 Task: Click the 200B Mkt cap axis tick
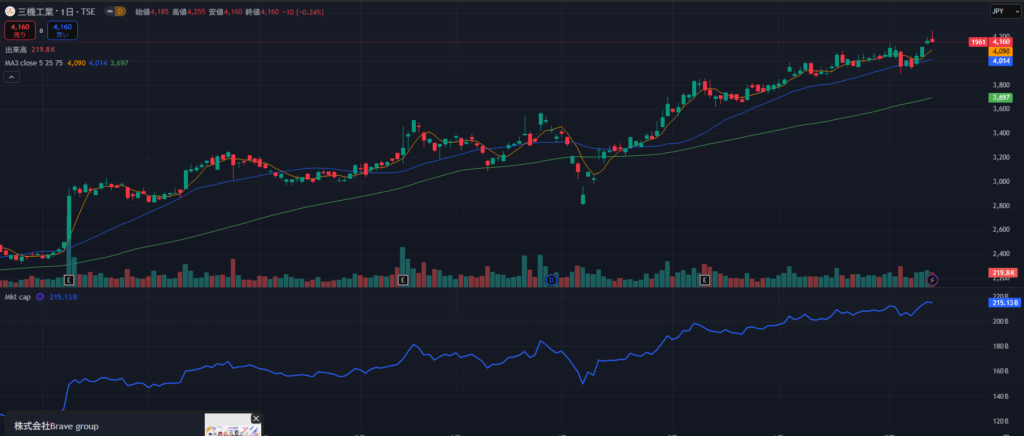(x=999, y=321)
